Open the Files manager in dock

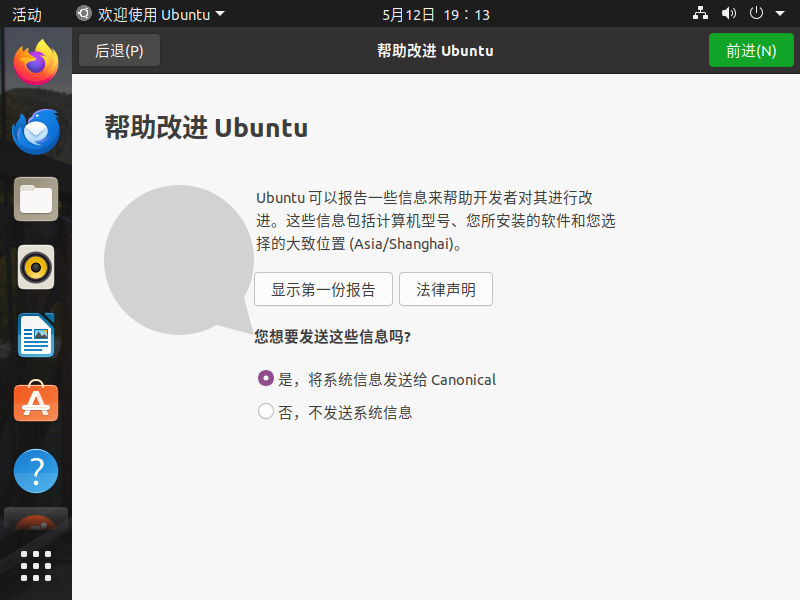tap(36, 199)
